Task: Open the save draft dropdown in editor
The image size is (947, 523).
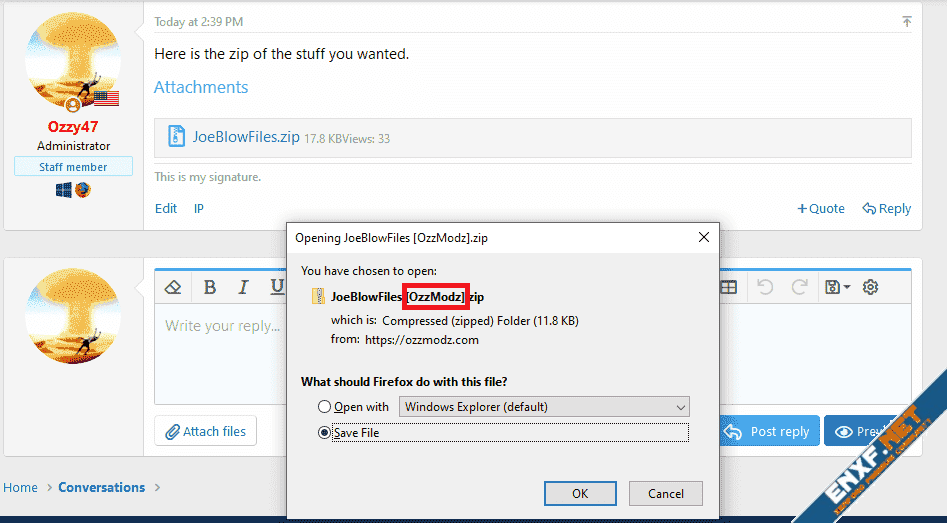Action: point(837,288)
